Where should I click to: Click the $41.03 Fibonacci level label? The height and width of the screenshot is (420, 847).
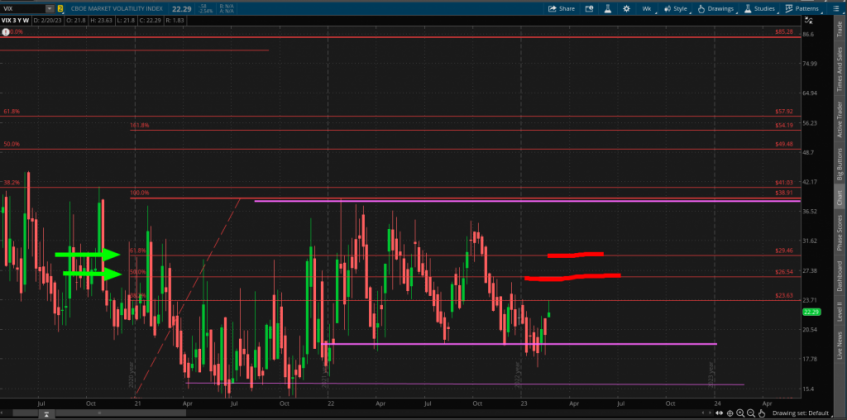(x=784, y=183)
